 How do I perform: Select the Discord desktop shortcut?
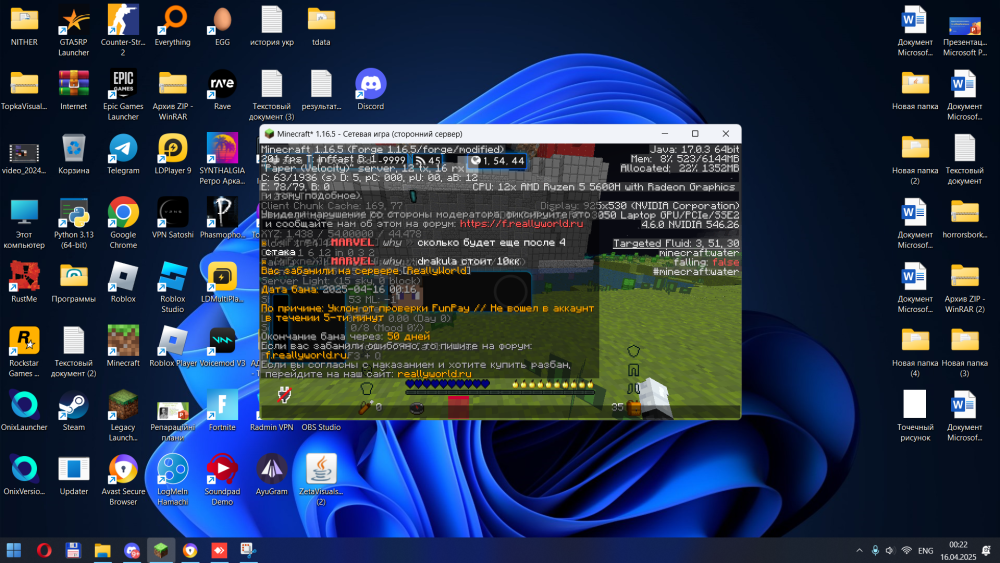(x=371, y=89)
